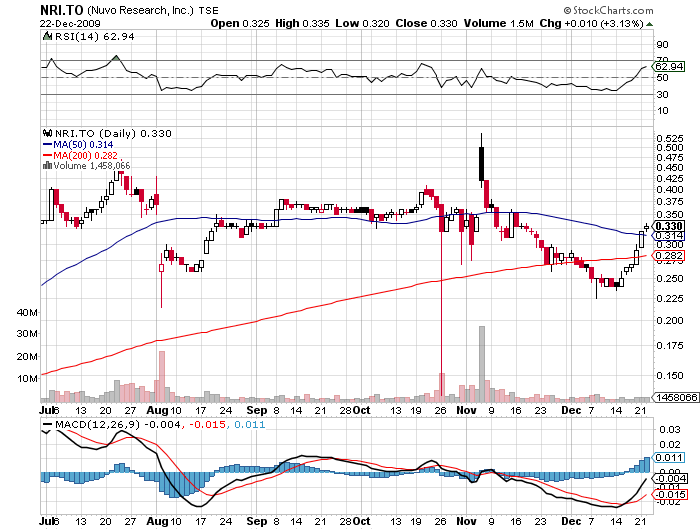This screenshot has width=700, height=530.
Task: Click the black MACD legend line
Action: point(47,424)
